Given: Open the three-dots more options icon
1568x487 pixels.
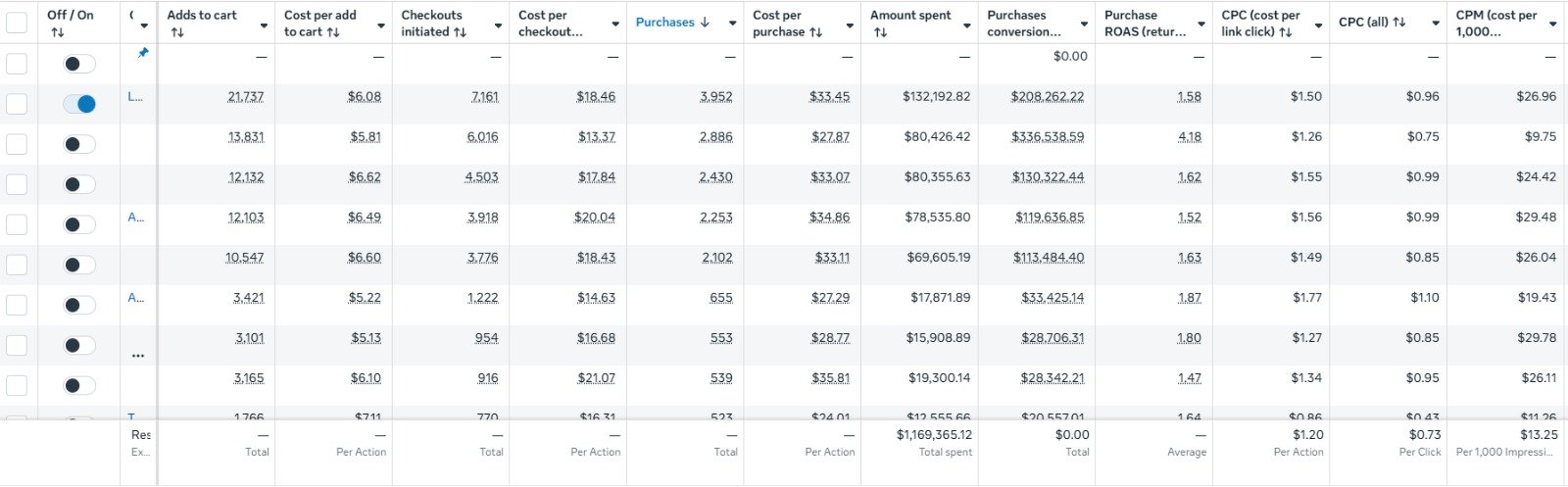Looking at the screenshot, I should 138,356.
